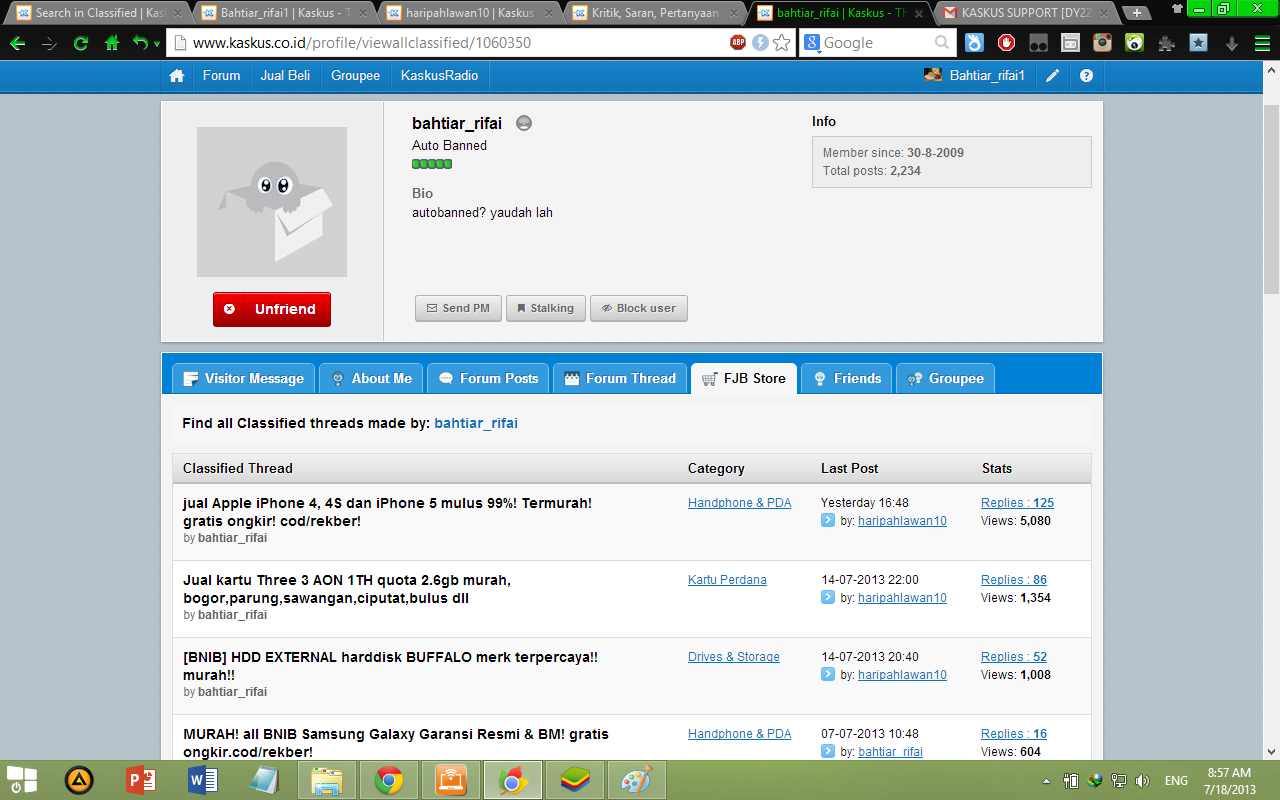Click the Google search input field
The image size is (1280, 800).
pyautogui.click(x=878, y=43)
